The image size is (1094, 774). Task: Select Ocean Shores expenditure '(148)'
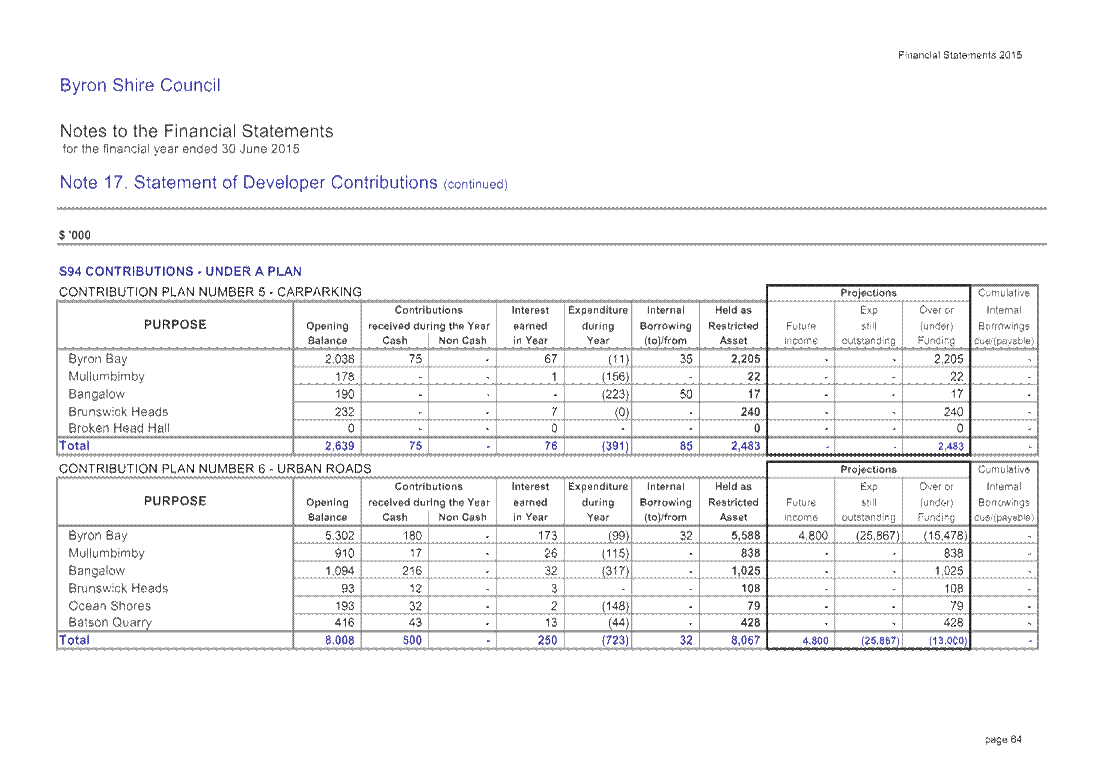pos(615,606)
